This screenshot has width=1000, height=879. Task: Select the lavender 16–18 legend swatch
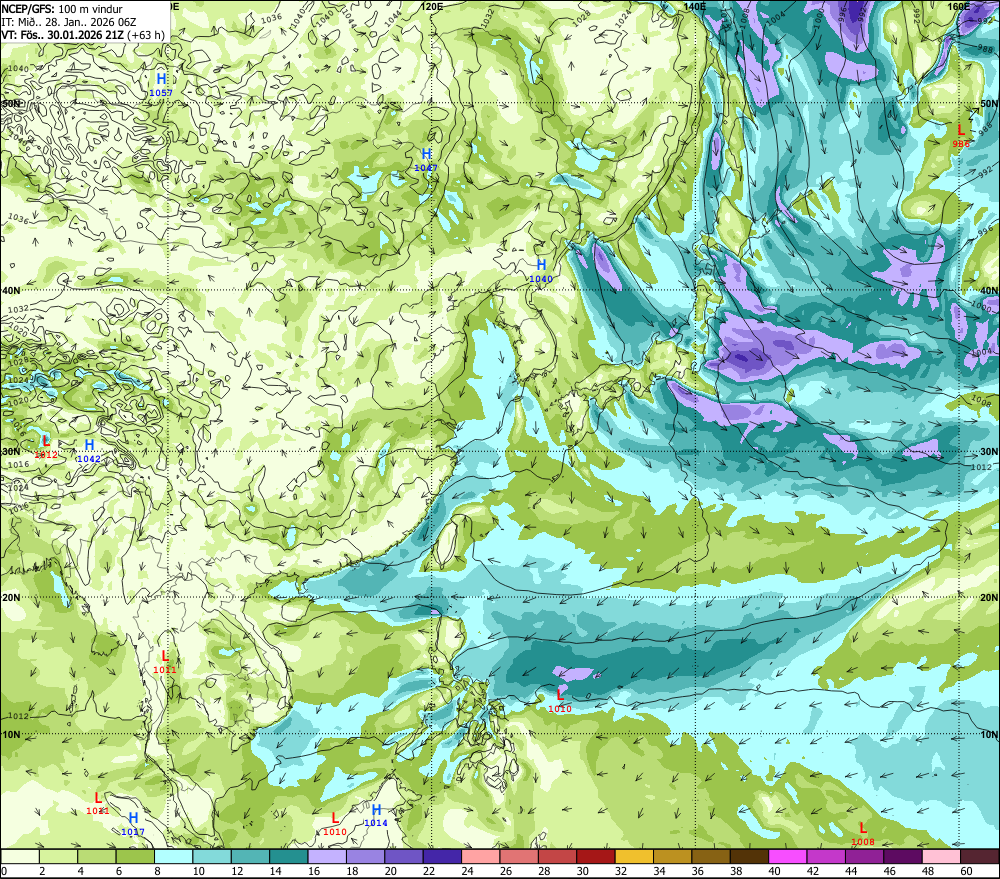click(327, 857)
